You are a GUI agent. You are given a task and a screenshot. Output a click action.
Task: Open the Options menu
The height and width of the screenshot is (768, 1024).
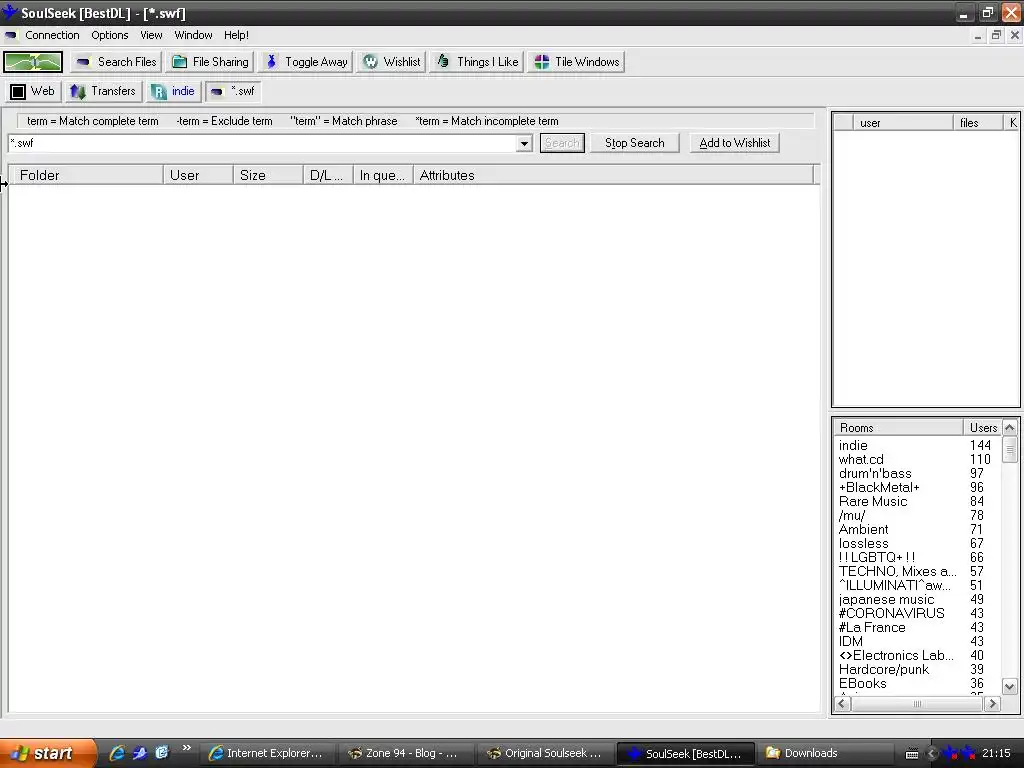pyautogui.click(x=110, y=35)
